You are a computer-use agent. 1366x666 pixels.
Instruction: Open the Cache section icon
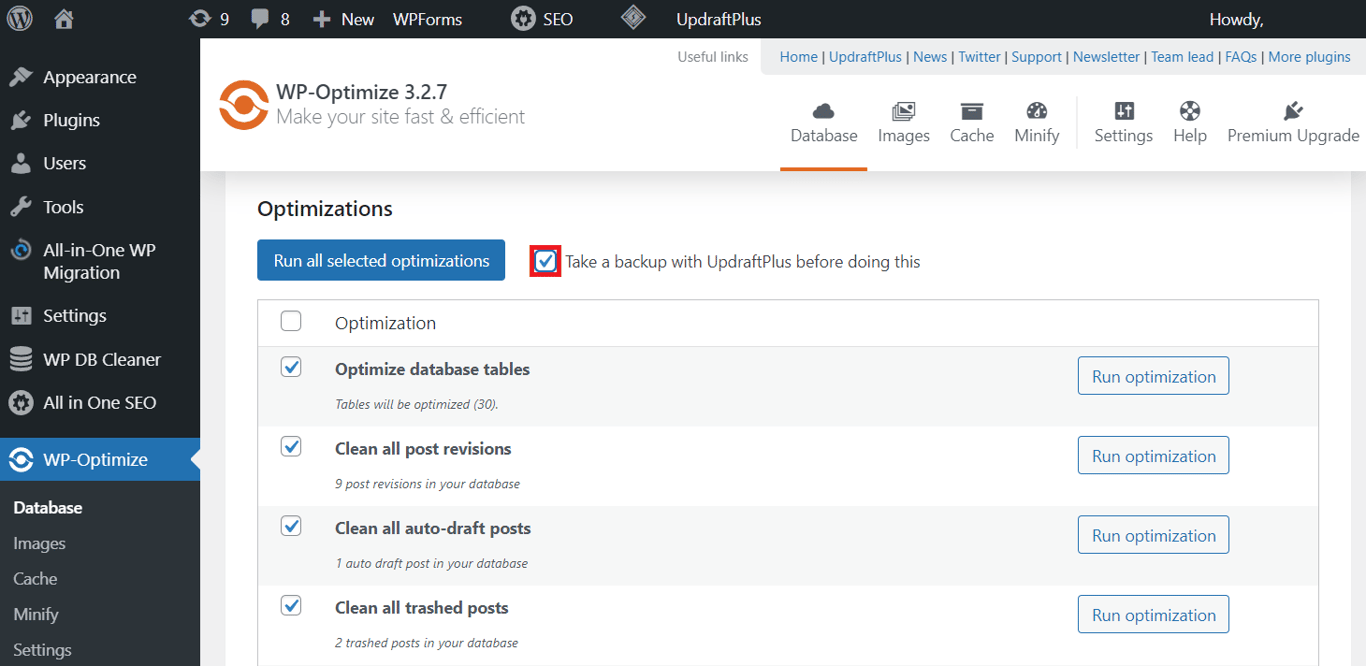coord(971,112)
